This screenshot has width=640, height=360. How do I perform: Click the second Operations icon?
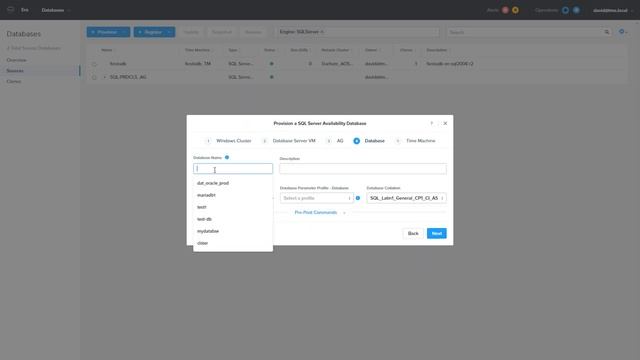tap(576, 10)
